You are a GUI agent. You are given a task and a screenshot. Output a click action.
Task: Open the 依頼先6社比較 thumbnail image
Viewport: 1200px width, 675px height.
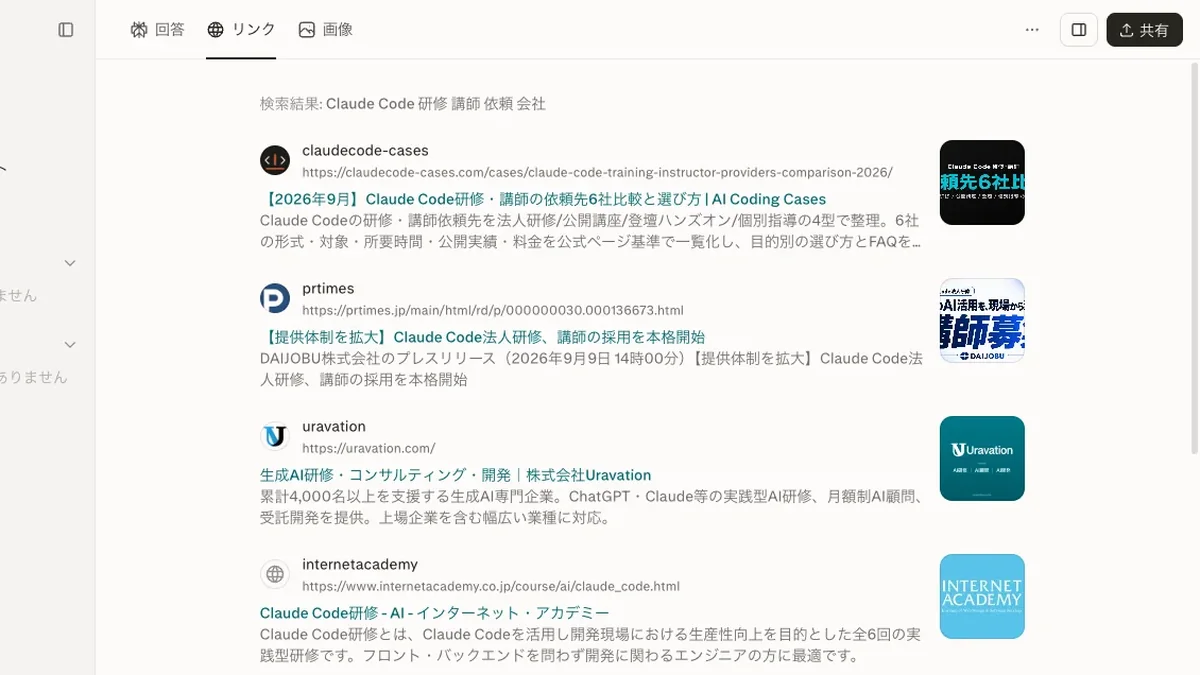click(982, 182)
